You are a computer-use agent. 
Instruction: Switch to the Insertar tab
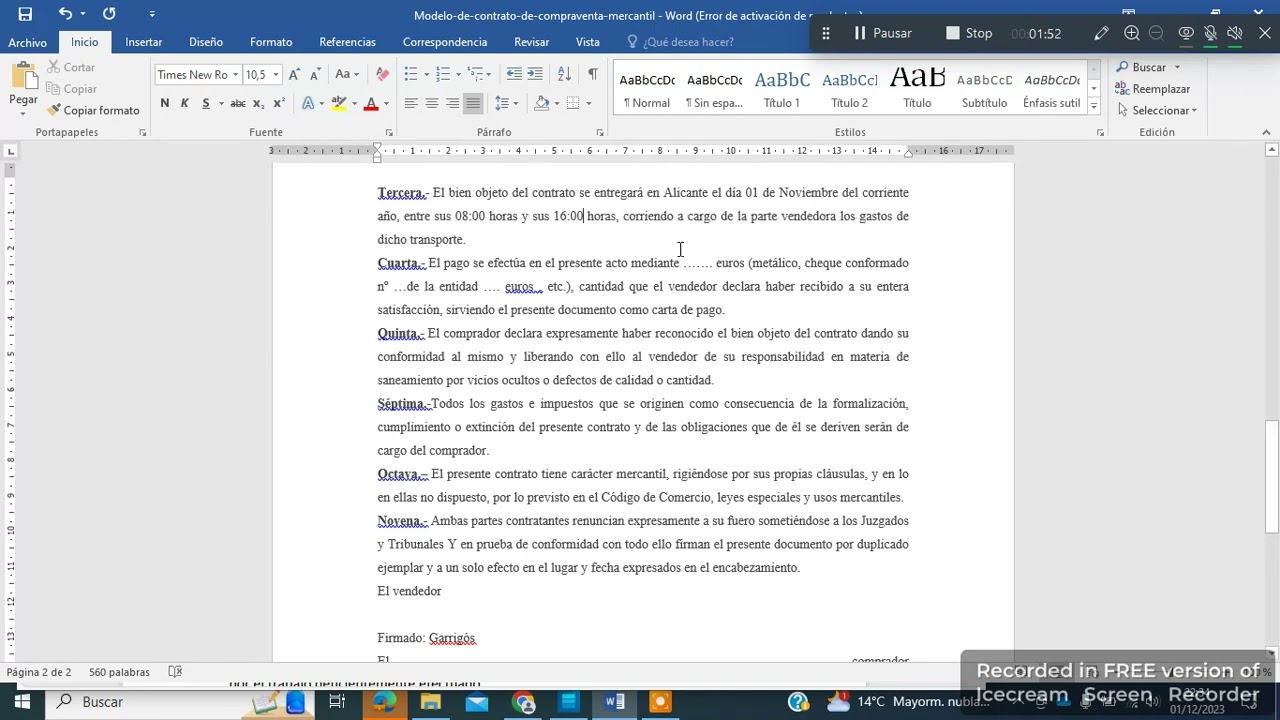pos(143,42)
